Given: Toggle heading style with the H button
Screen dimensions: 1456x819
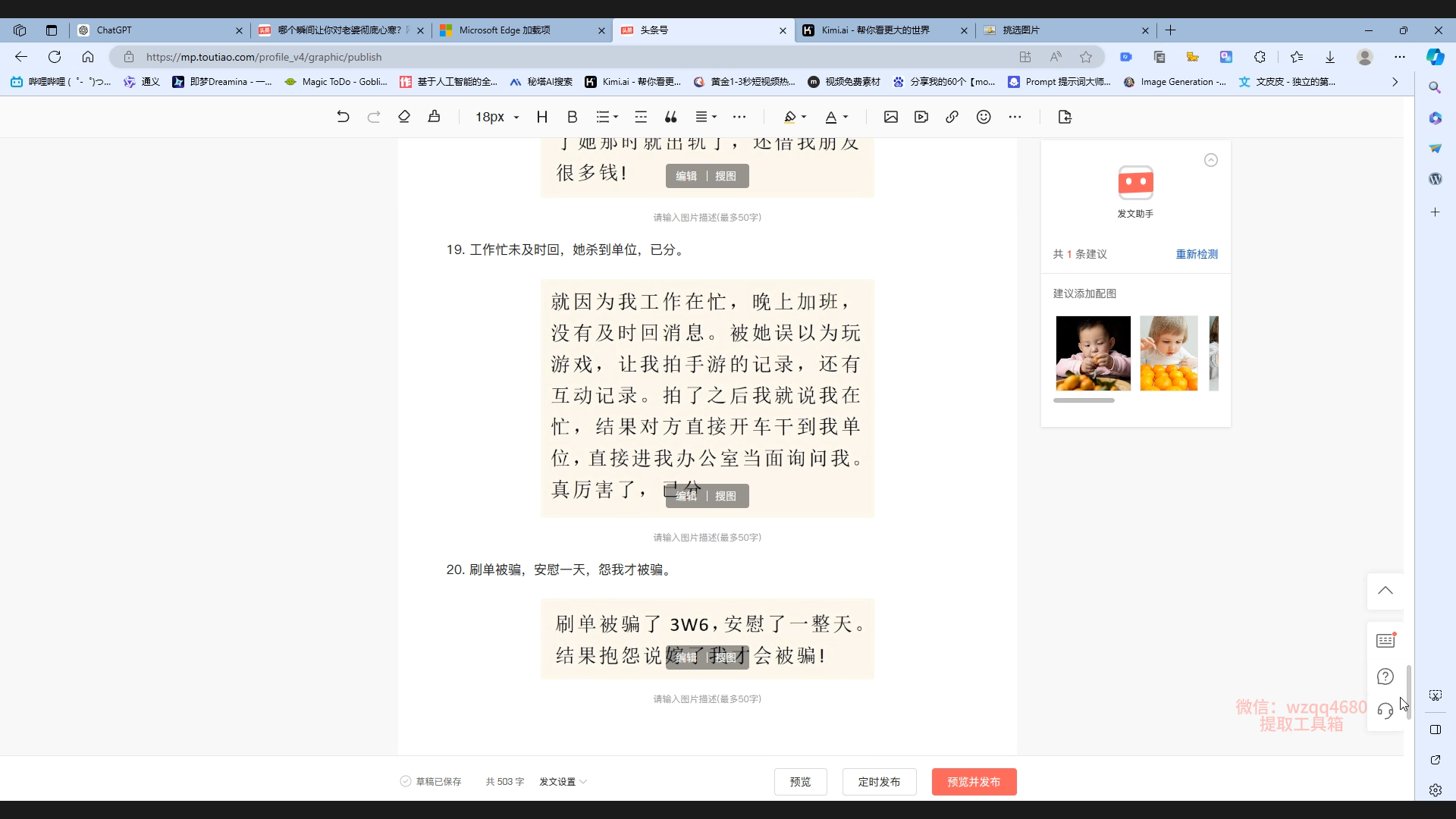Looking at the screenshot, I should pos(542,117).
